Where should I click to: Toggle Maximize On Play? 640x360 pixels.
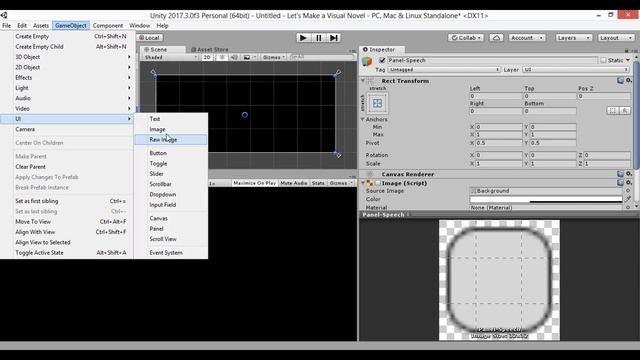254,183
